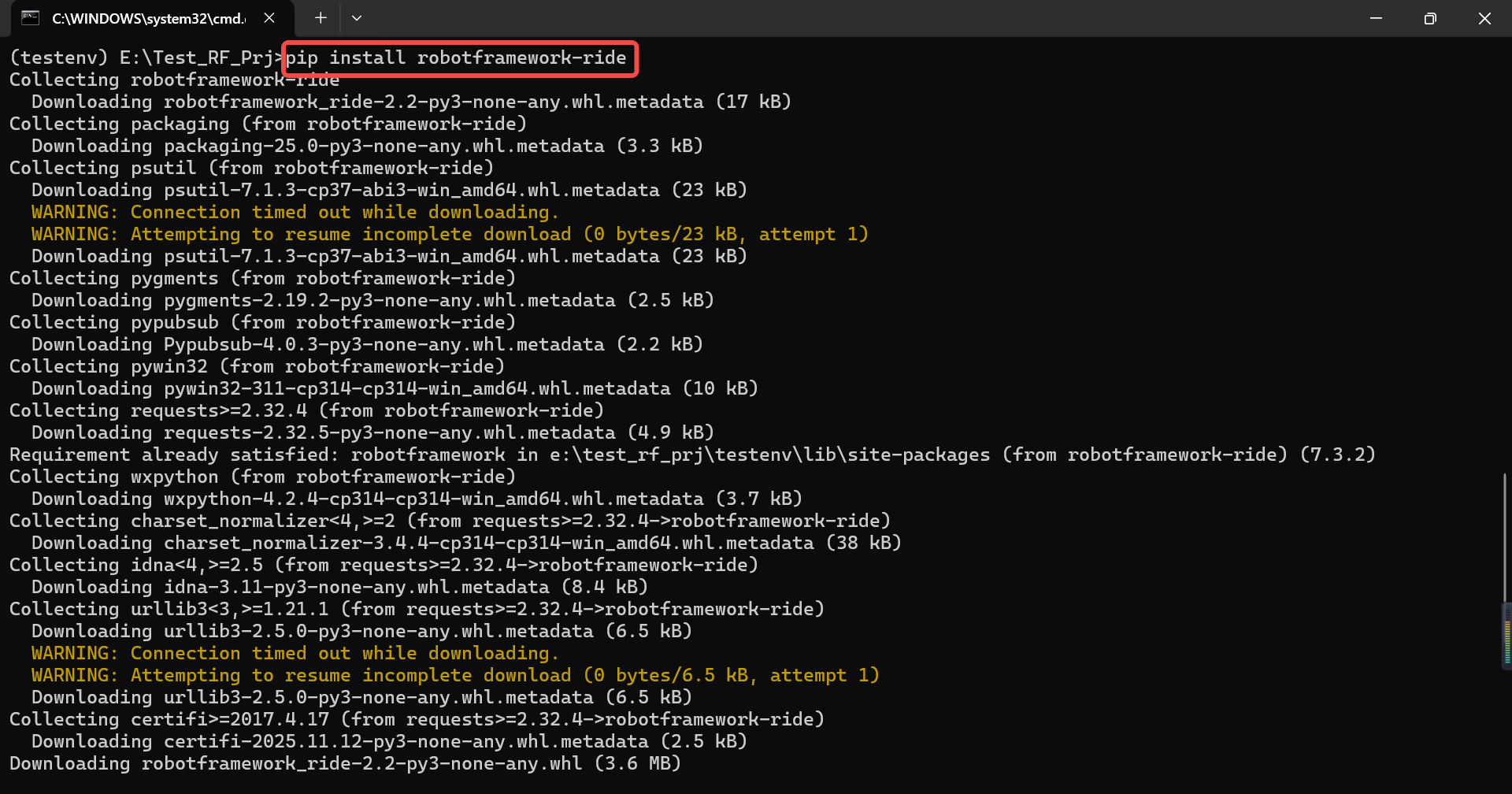Click the Collecting certifi>=2017.4.17 line
The width and height of the screenshot is (1512, 794).
click(417, 719)
